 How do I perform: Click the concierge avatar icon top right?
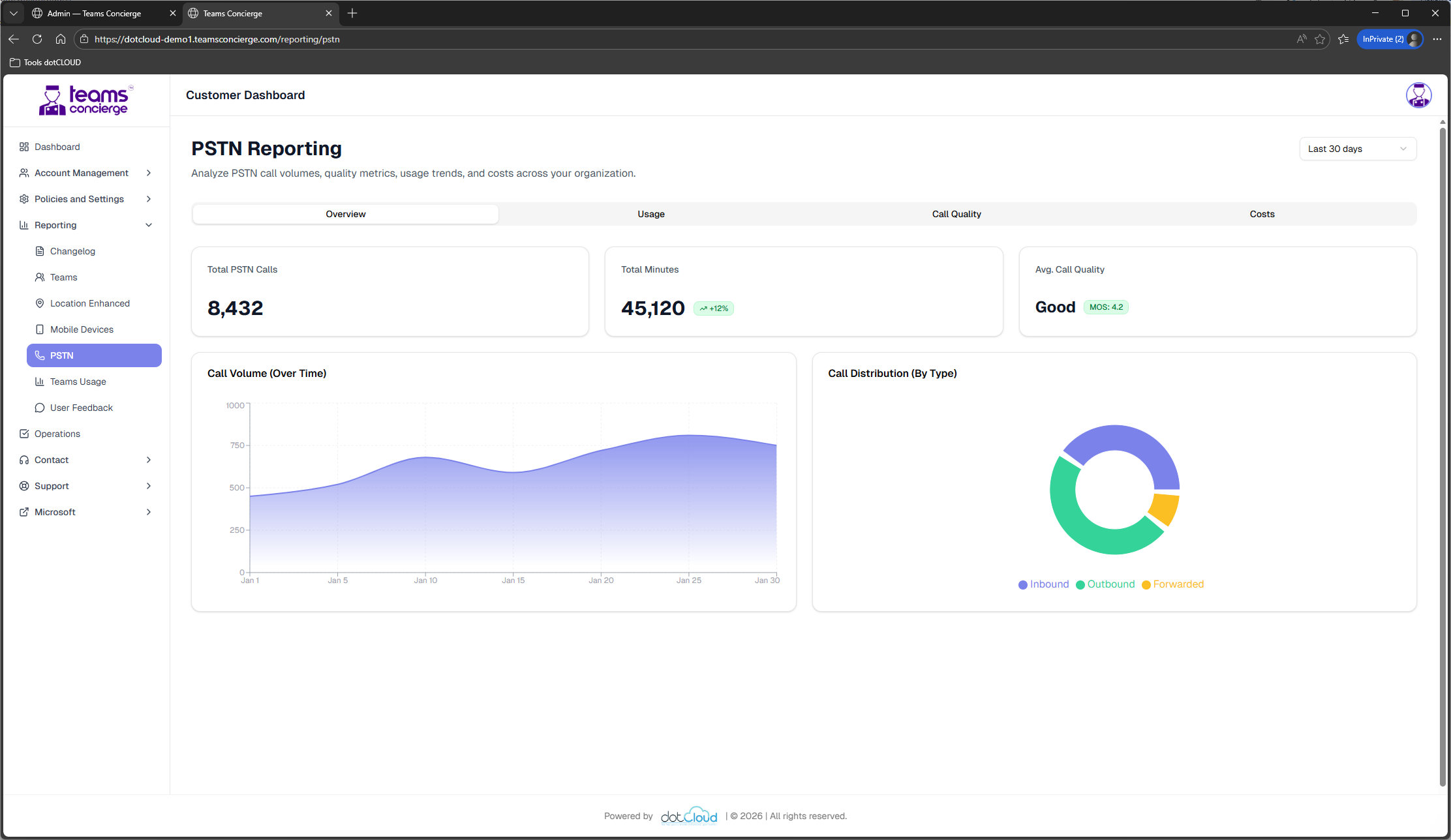point(1418,95)
